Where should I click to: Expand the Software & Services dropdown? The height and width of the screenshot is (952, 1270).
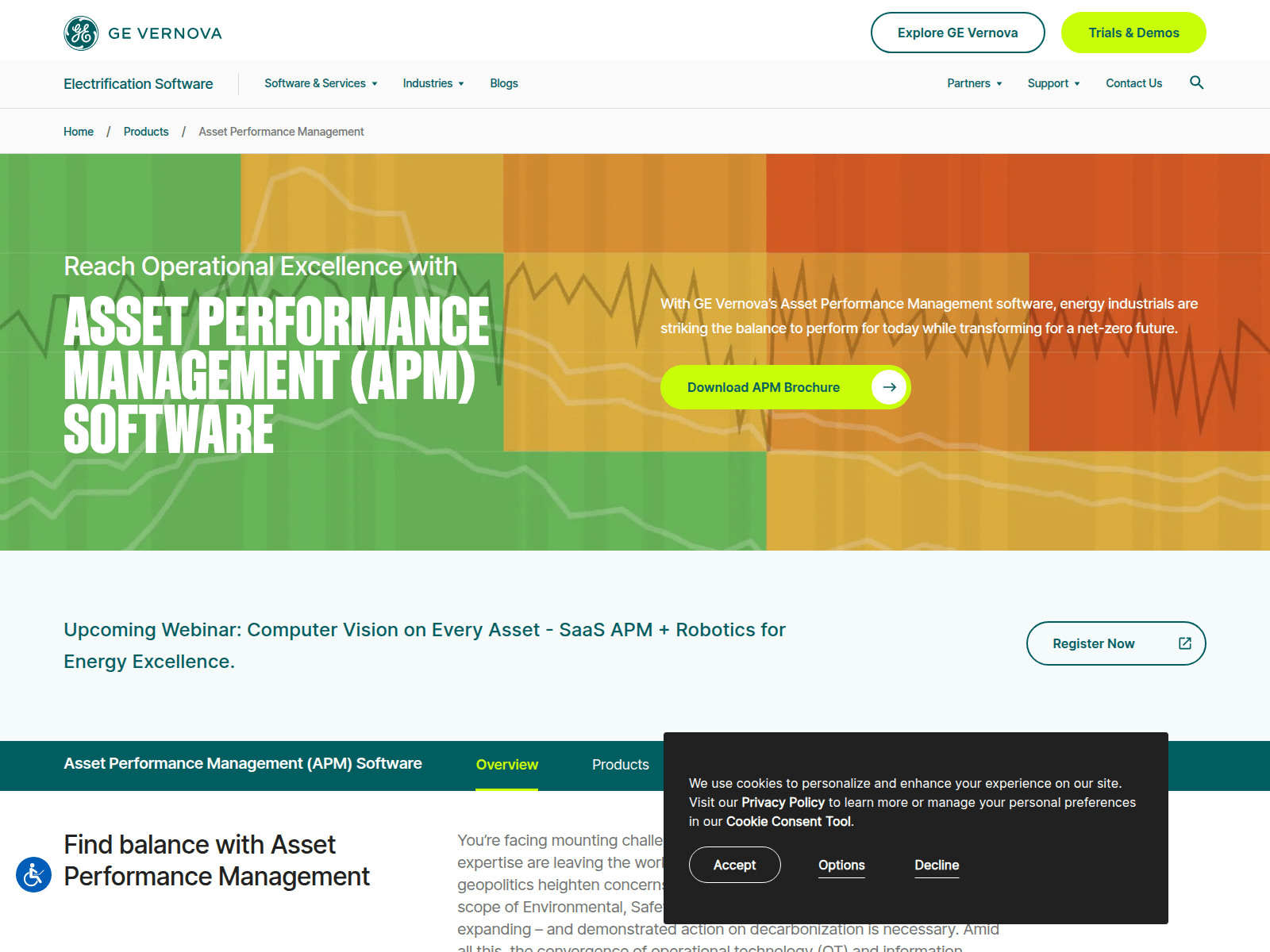321,83
